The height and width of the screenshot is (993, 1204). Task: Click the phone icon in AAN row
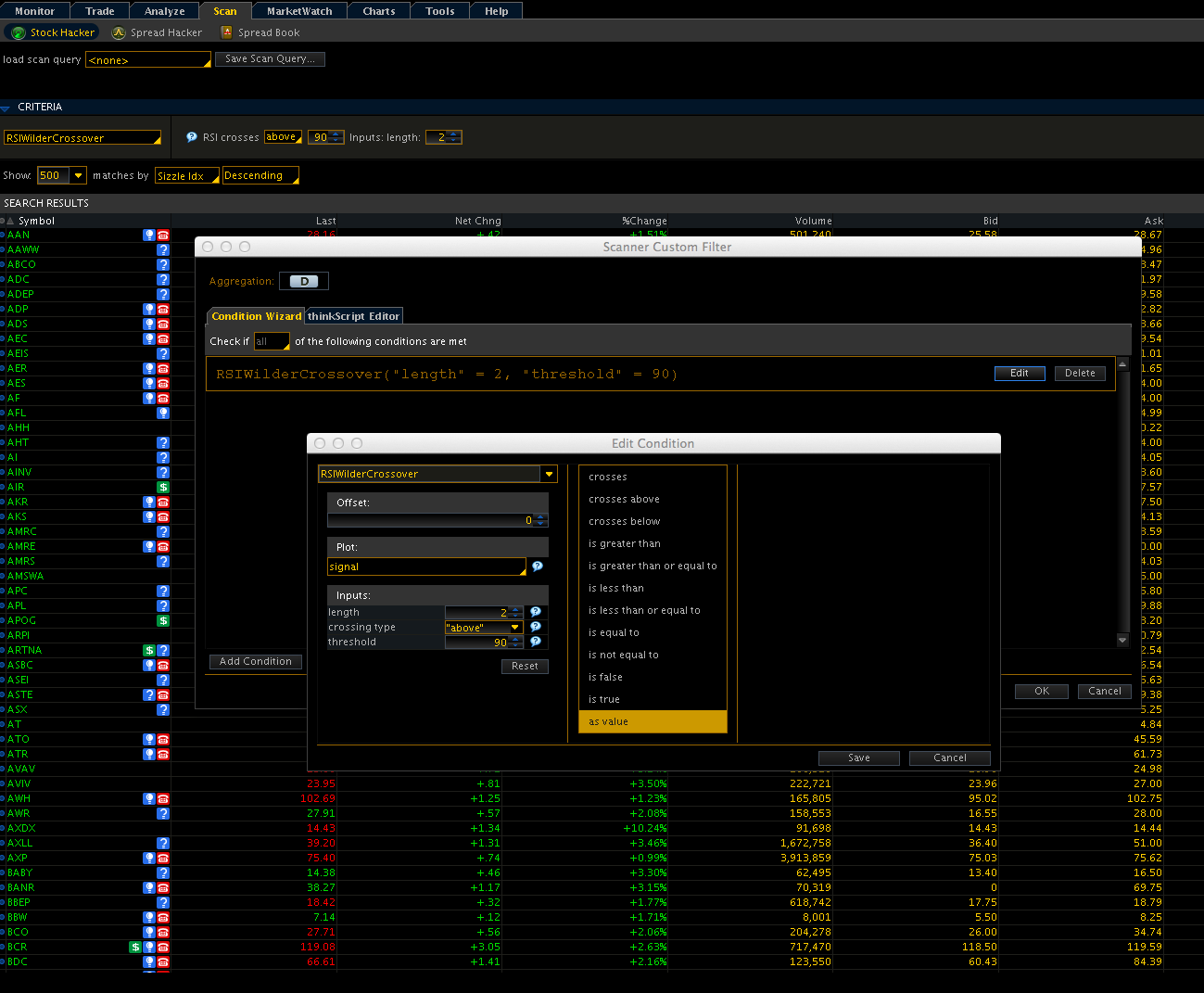coord(163,236)
